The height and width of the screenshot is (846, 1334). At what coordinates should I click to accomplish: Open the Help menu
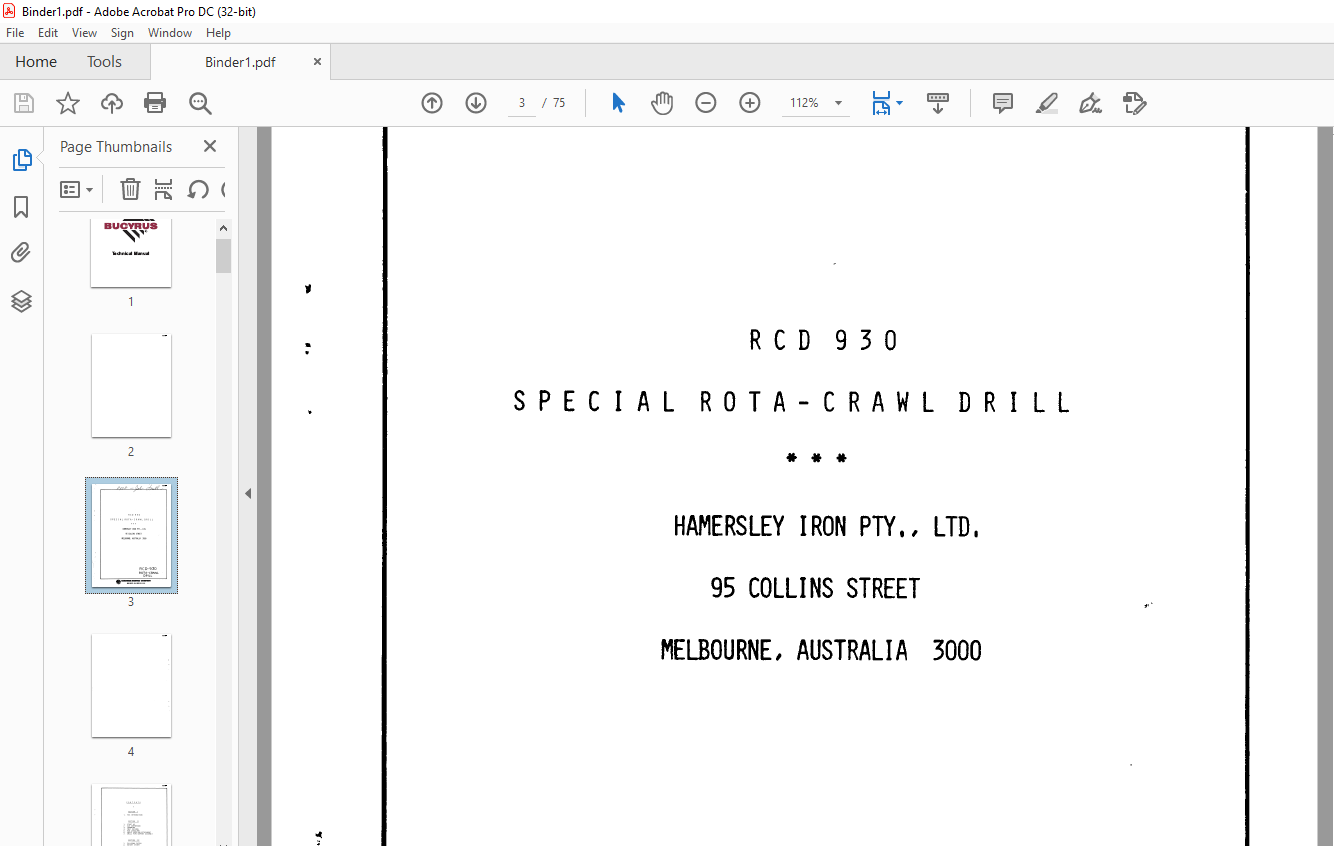(218, 33)
